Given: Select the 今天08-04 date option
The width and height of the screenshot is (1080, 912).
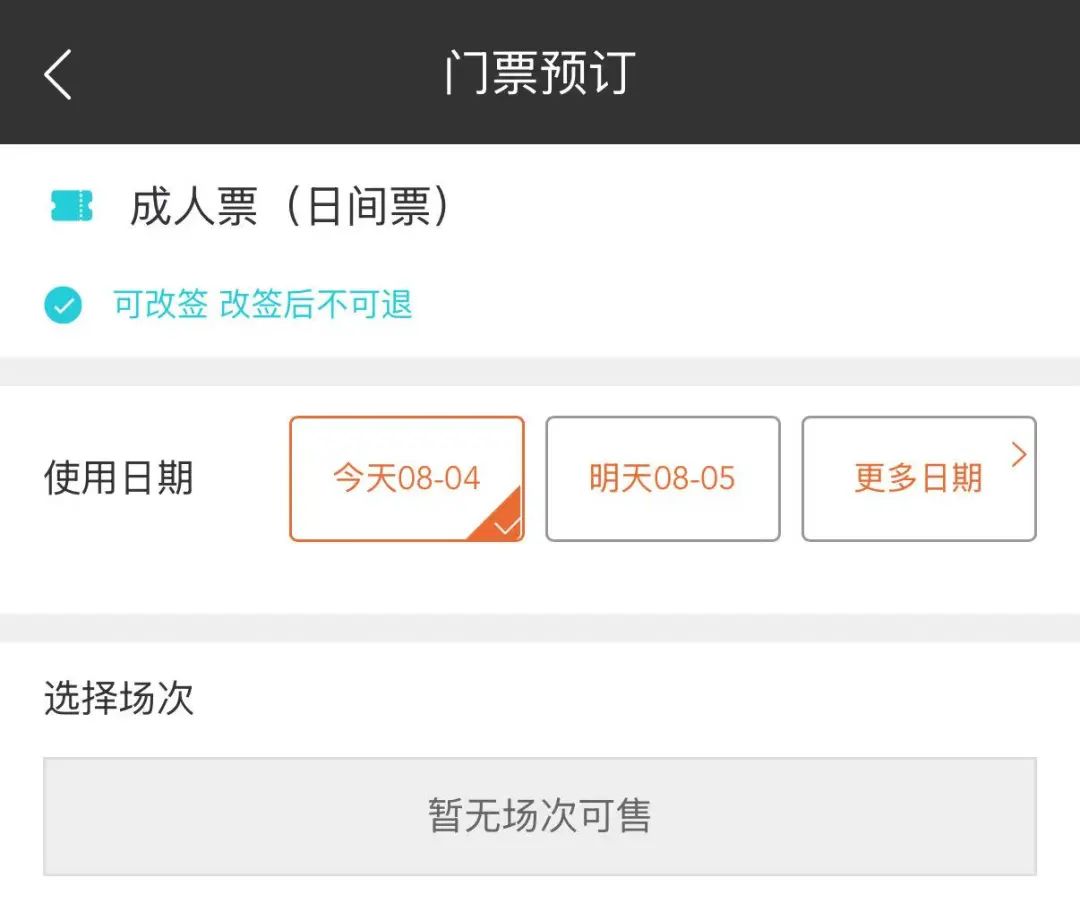Looking at the screenshot, I should (x=406, y=478).
